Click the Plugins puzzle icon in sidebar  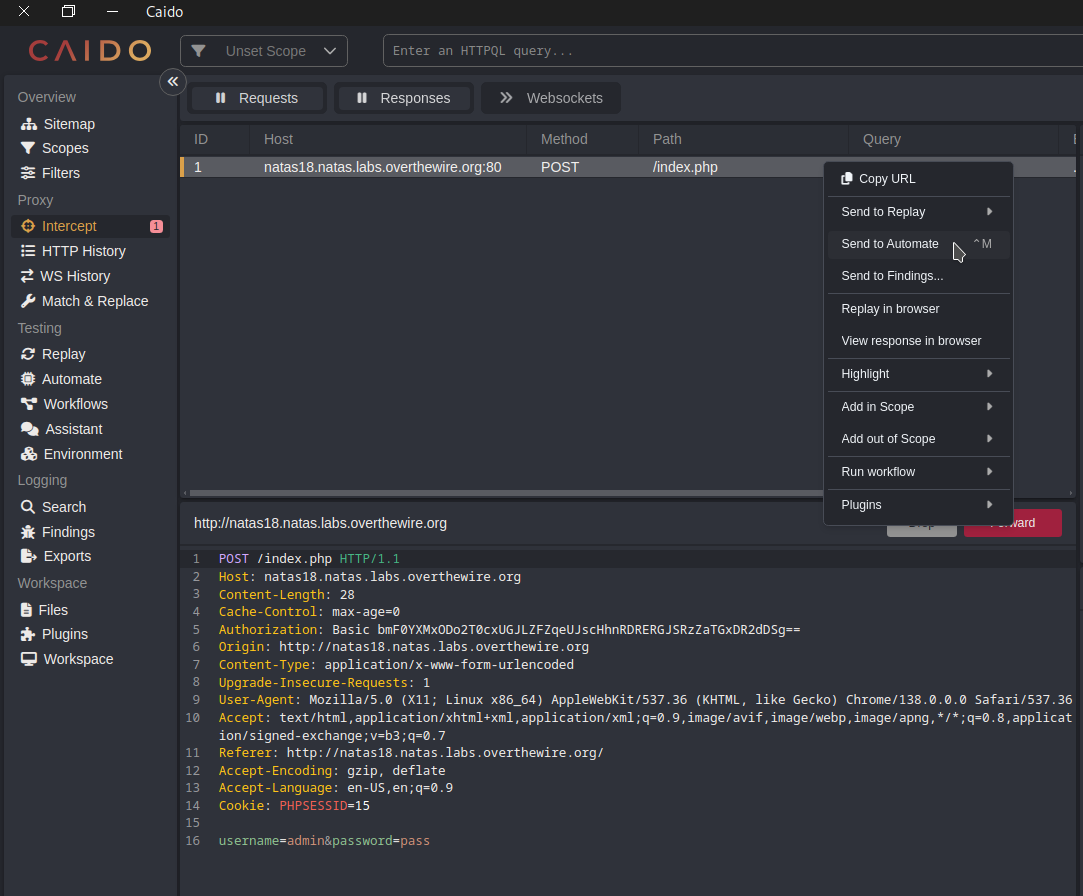(28, 634)
